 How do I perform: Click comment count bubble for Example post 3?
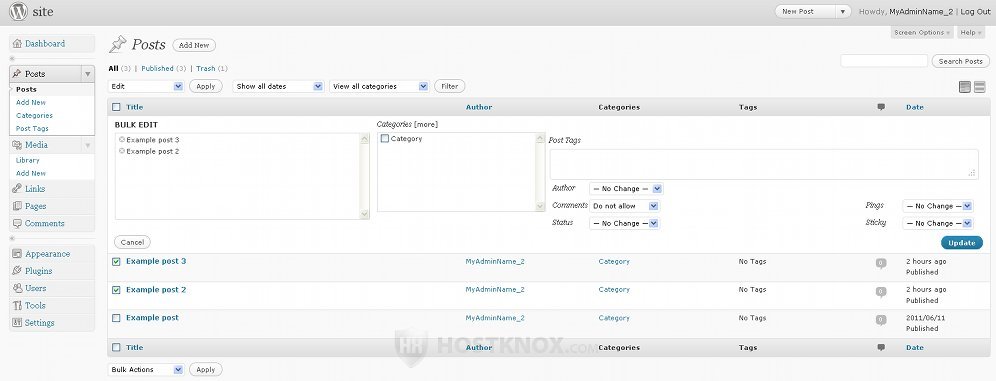tap(881, 263)
